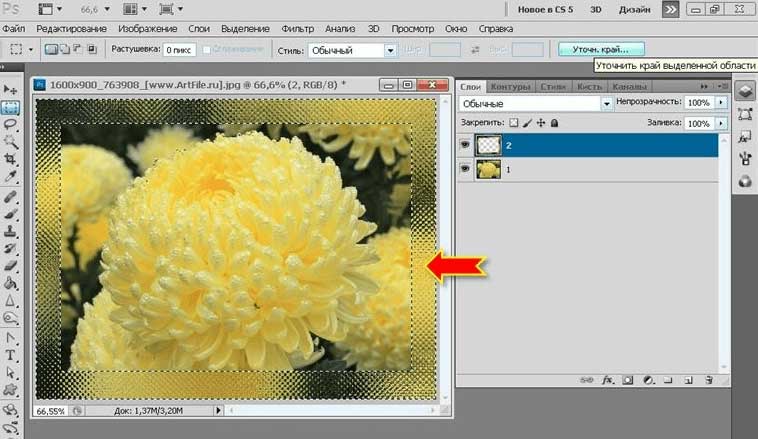Hide layer 2 using its eye icon

(x=467, y=145)
